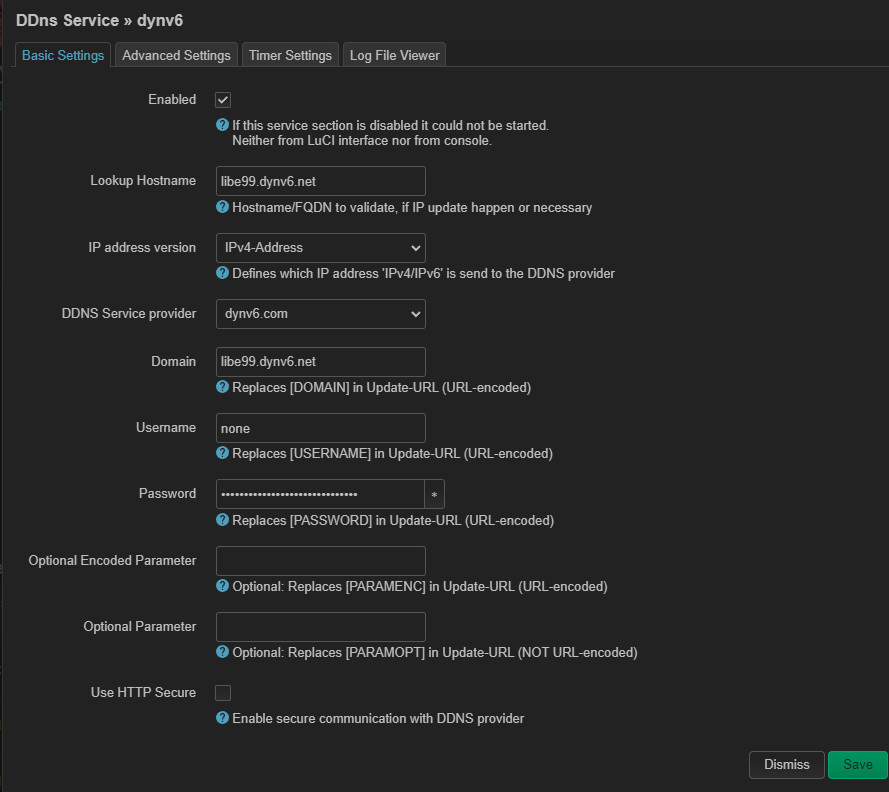The image size is (889, 792).
Task: Click help icon below Use HTTP Secure
Action: click(x=222, y=718)
